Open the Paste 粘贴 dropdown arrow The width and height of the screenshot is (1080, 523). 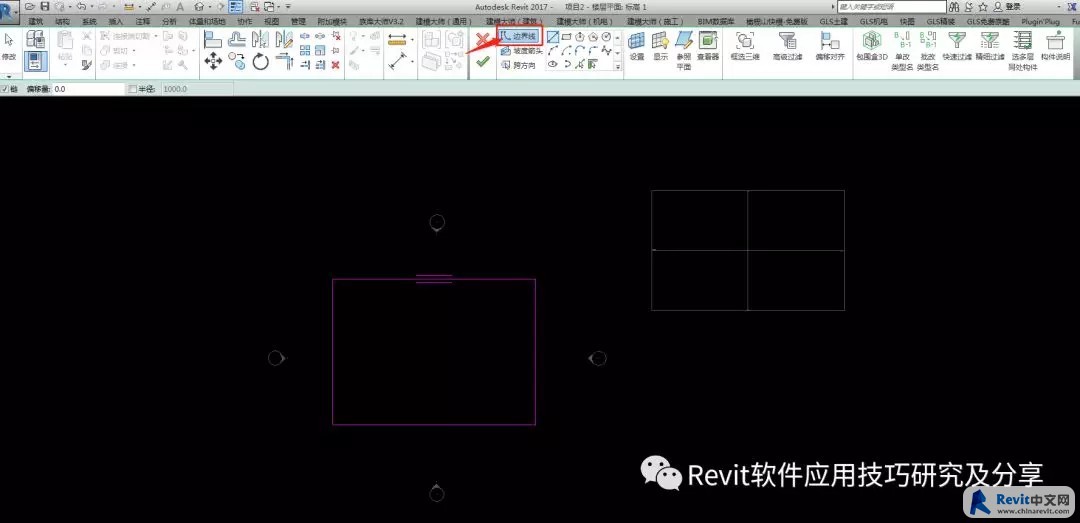pos(65,65)
